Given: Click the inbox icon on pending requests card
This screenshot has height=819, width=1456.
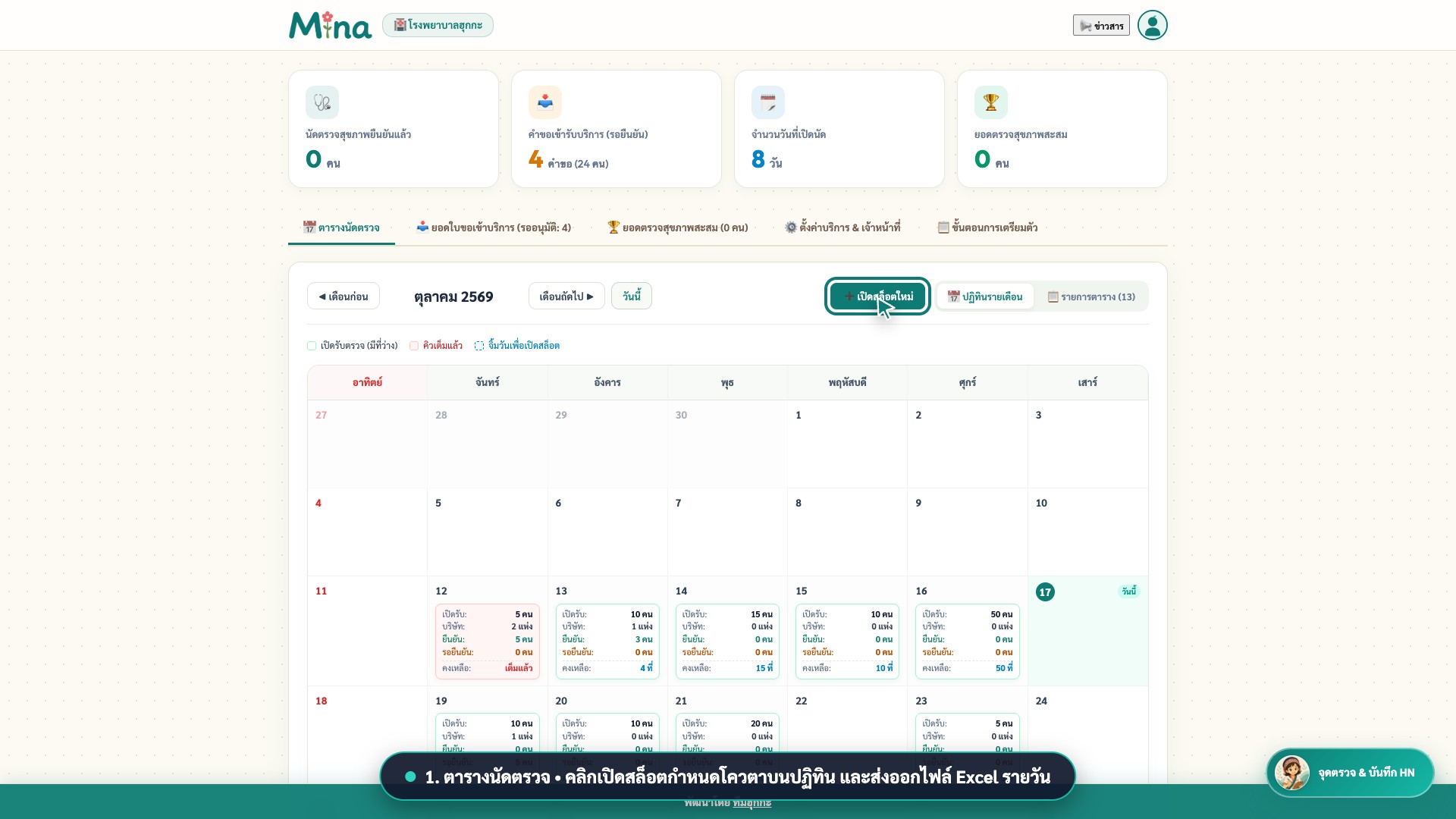Looking at the screenshot, I should 545,102.
